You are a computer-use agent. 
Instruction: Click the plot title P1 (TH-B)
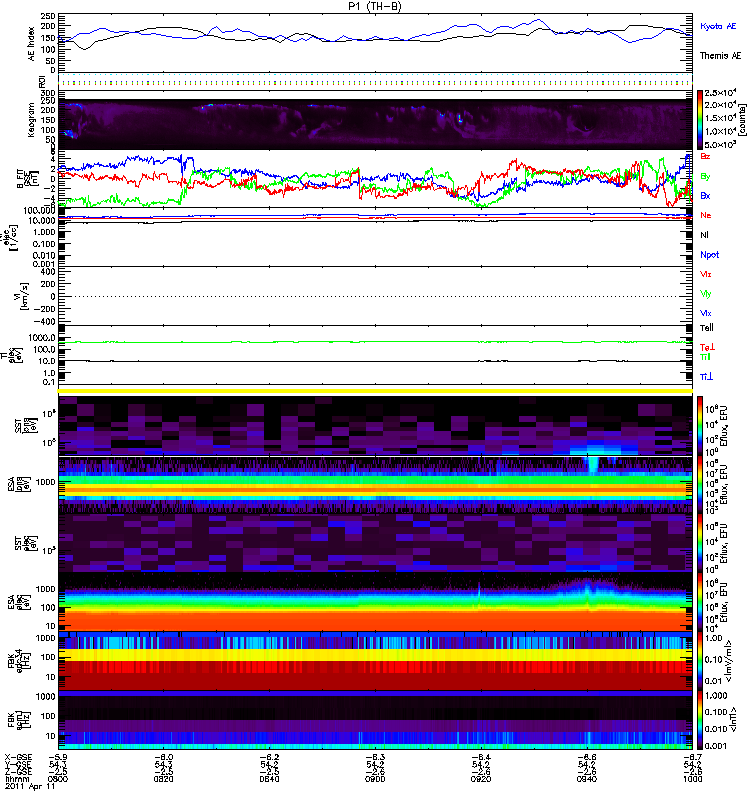[x=374, y=6]
